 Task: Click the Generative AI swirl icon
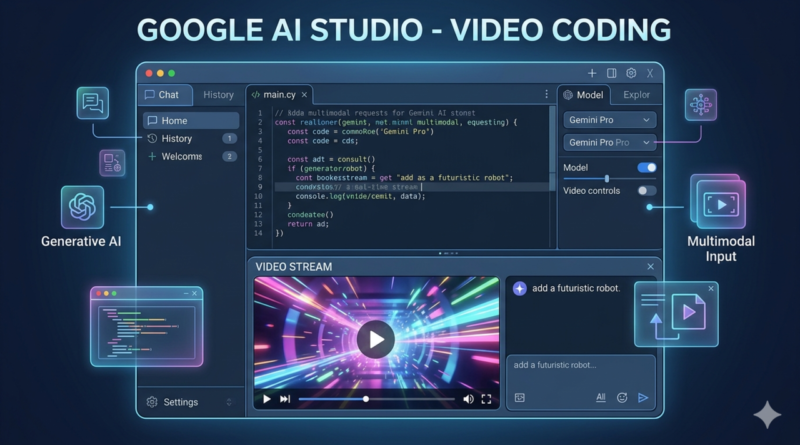point(82,207)
